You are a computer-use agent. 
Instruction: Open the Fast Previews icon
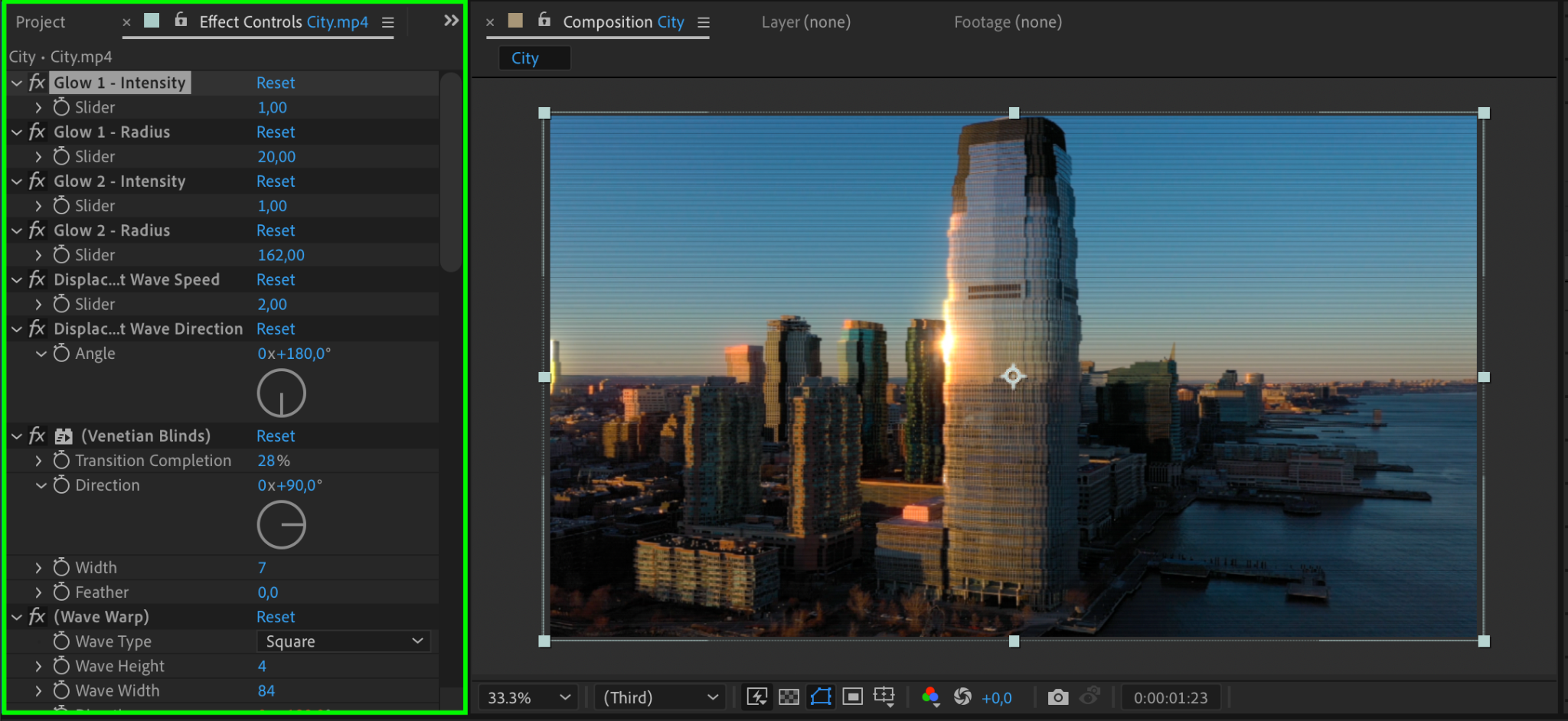point(756,697)
